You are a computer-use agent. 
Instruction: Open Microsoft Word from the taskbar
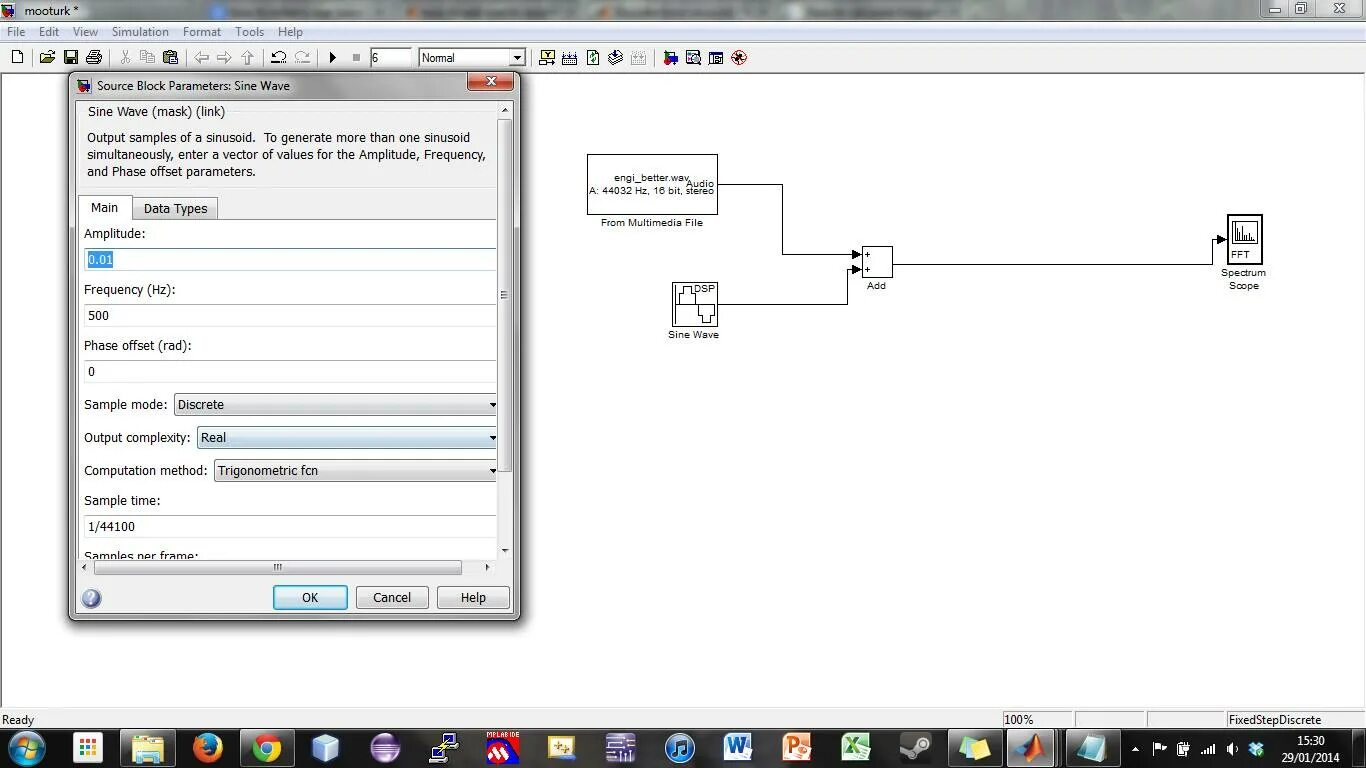738,748
